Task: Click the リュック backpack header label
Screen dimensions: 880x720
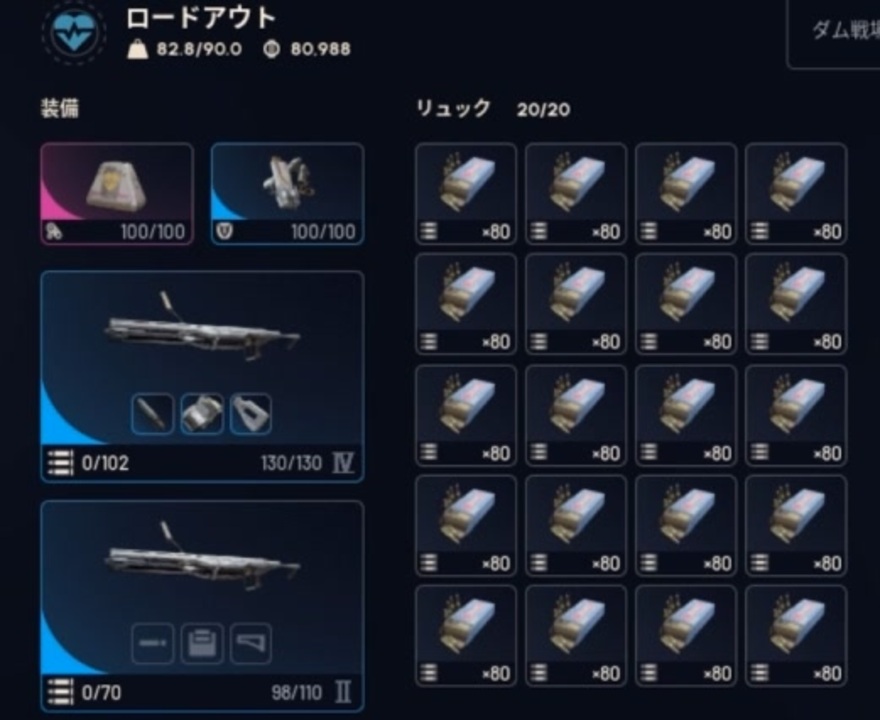Action: pos(453,108)
